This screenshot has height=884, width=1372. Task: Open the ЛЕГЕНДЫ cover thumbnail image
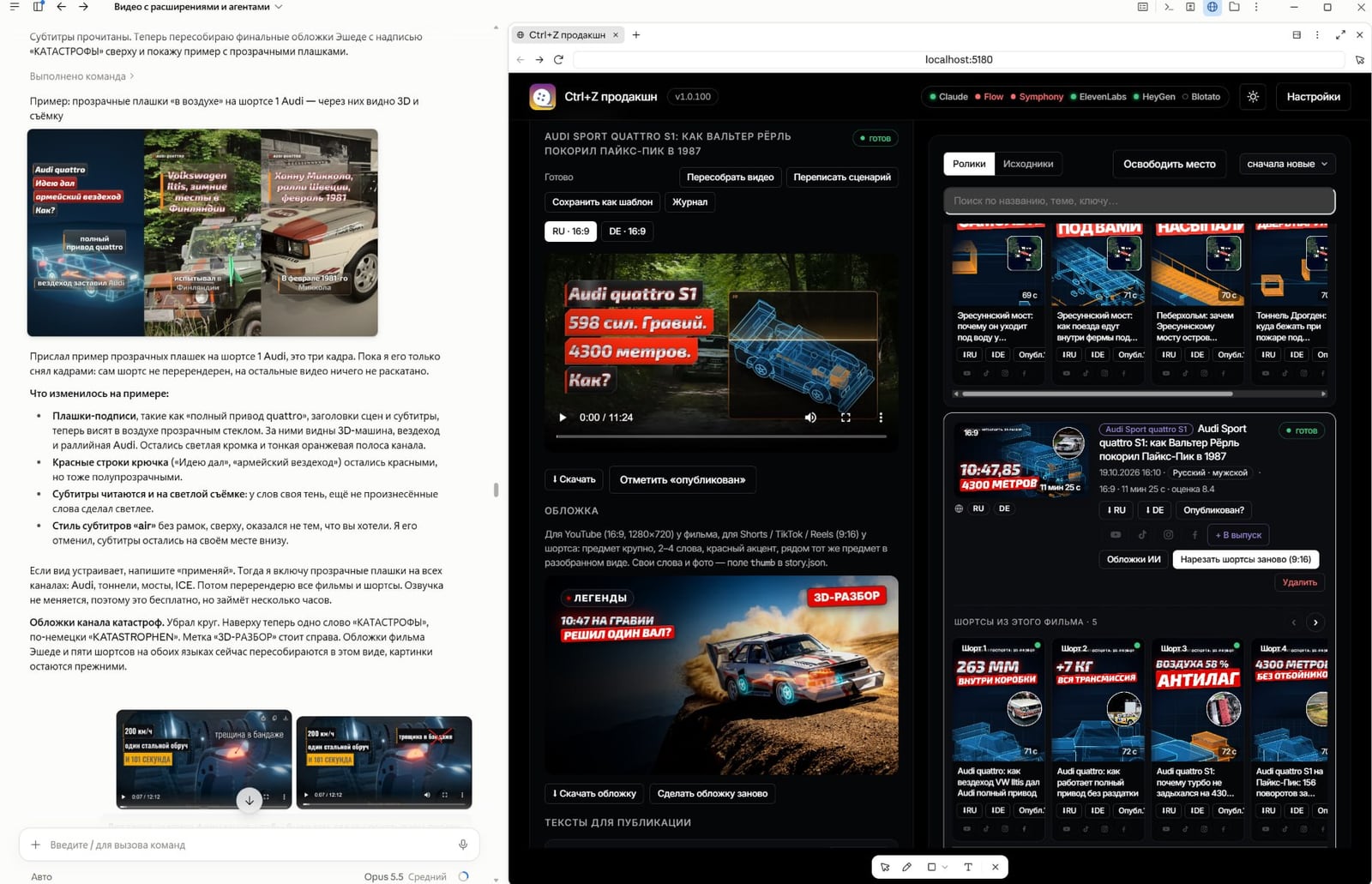[721, 676]
